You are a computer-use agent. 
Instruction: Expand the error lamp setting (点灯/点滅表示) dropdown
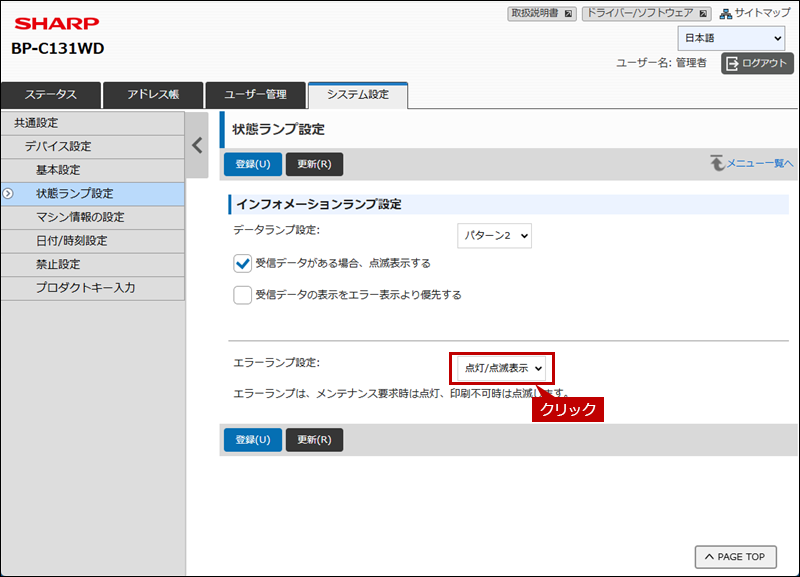(502, 368)
